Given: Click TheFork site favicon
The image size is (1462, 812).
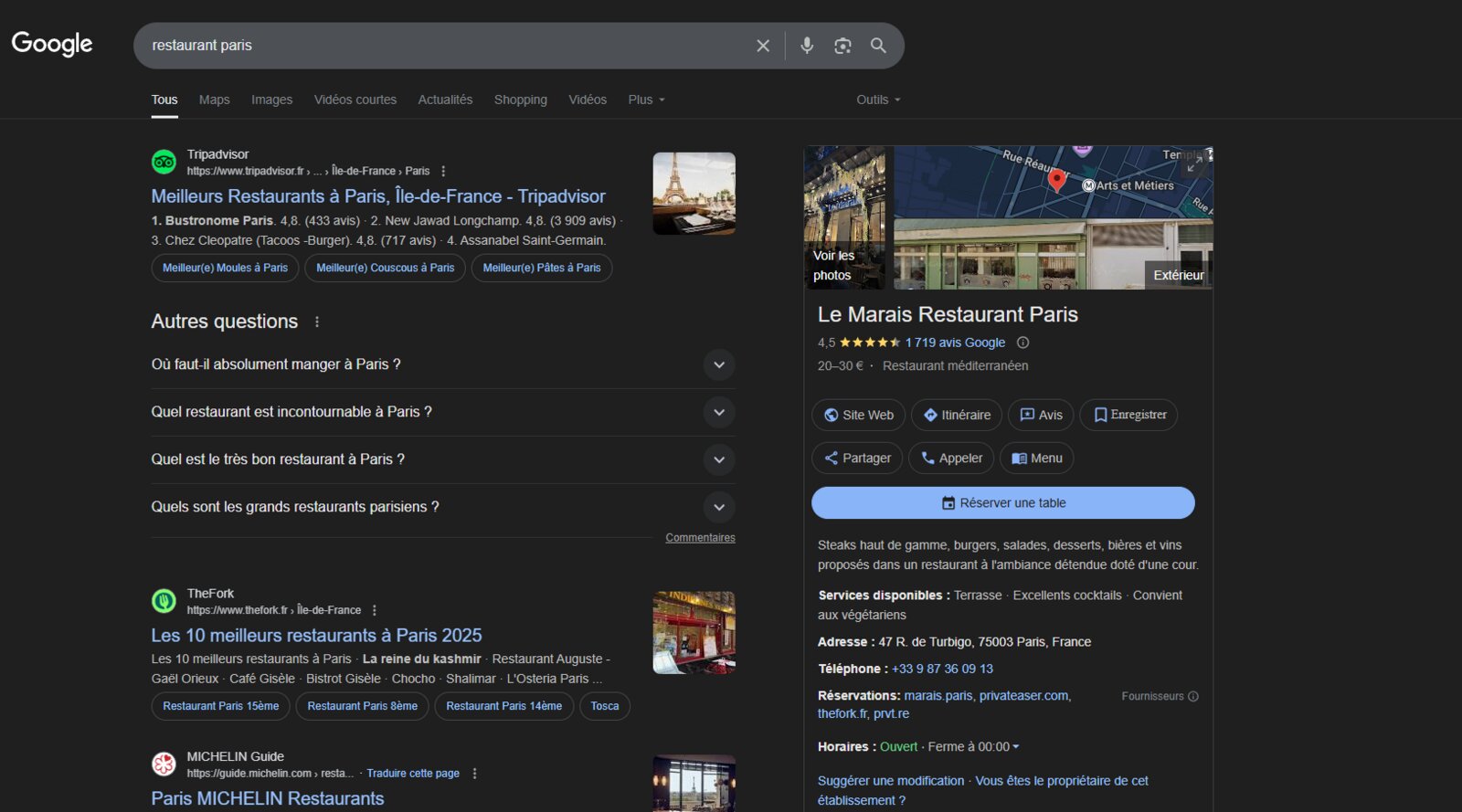Looking at the screenshot, I should pyautogui.click(x=164, y=601).
